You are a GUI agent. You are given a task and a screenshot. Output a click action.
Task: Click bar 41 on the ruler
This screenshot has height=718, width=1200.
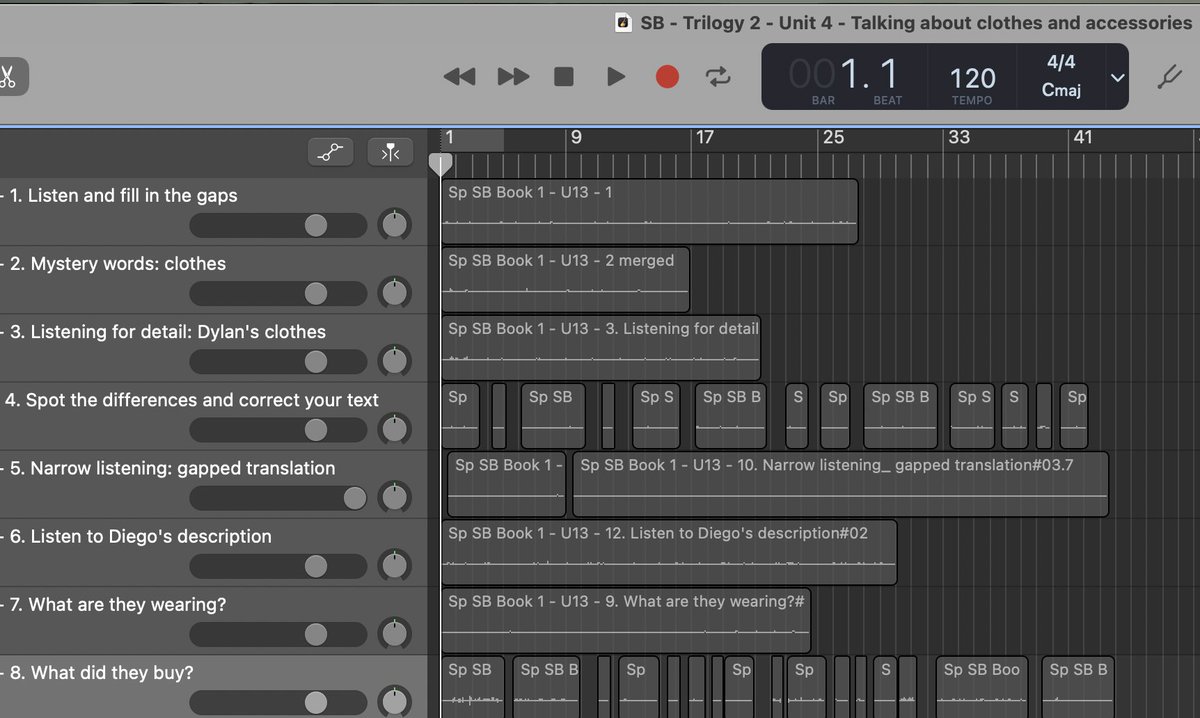click(1083, 138)
